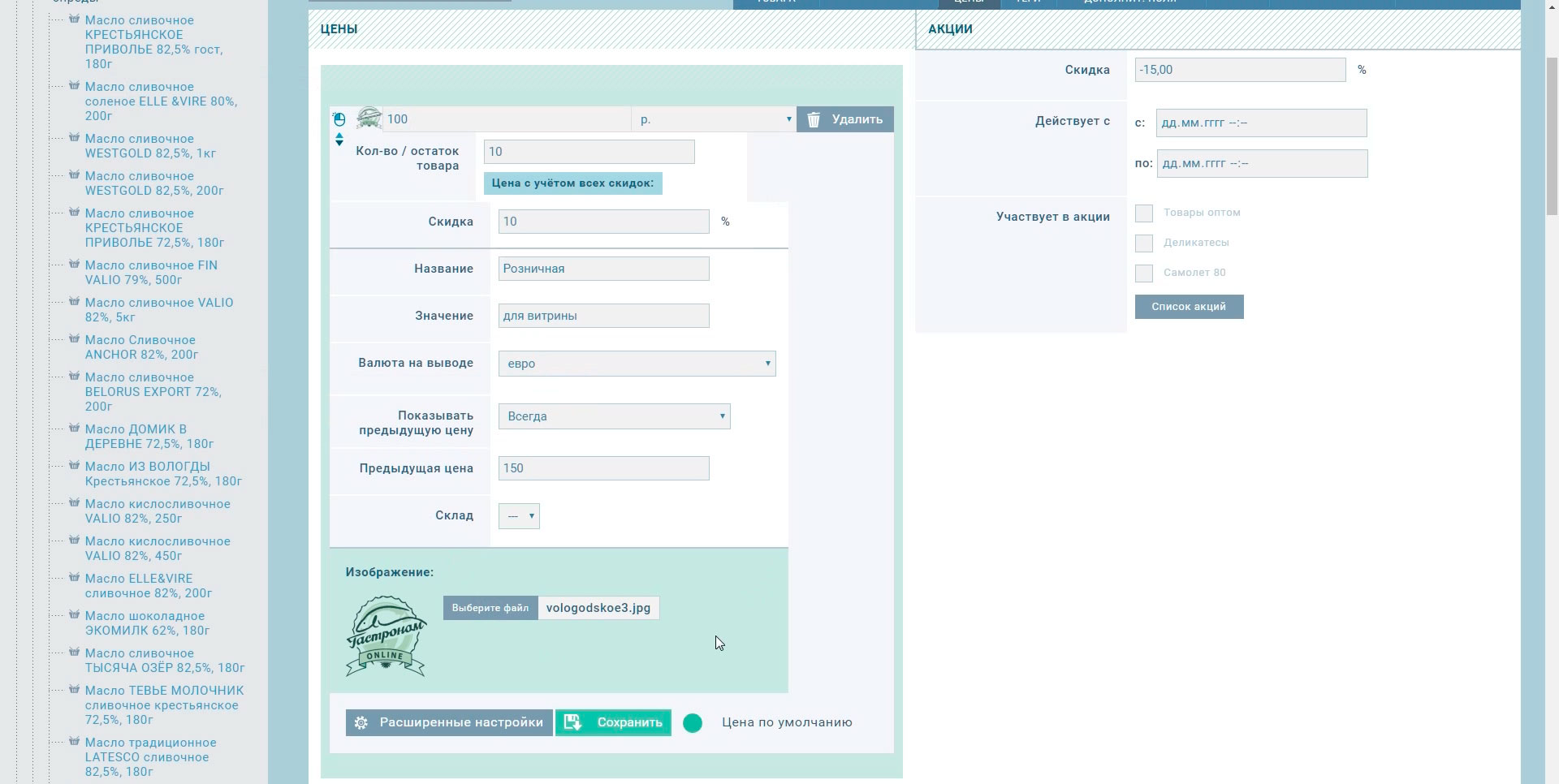Click the ЦЕНЫ section header
1559x784 pixels.
click(x=339, y=29)
